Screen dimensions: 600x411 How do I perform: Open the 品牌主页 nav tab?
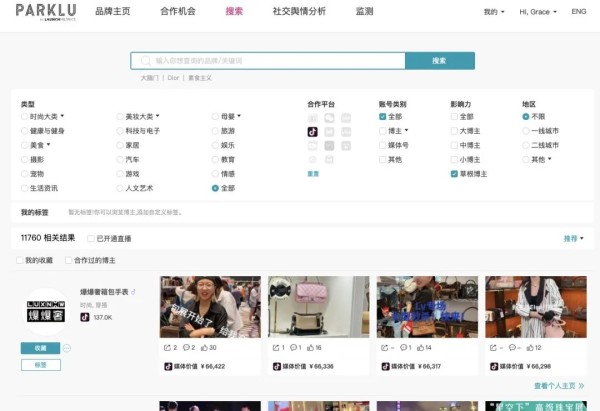tap(113, 11)
